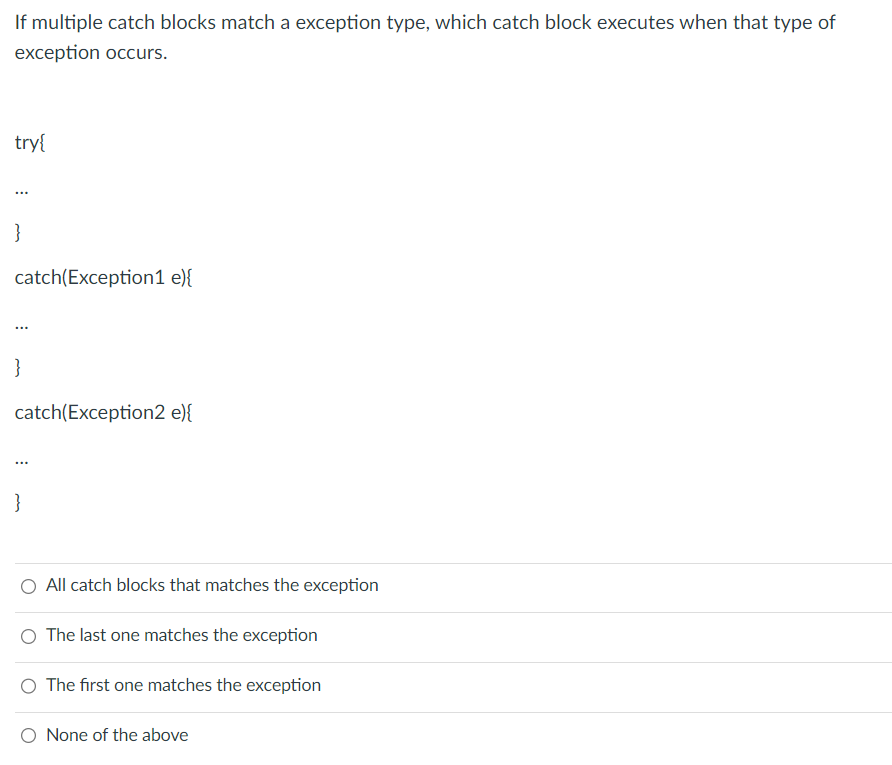
Task: Click the 'catch(Exception2 e){' code line
Action: coord(103,413)
